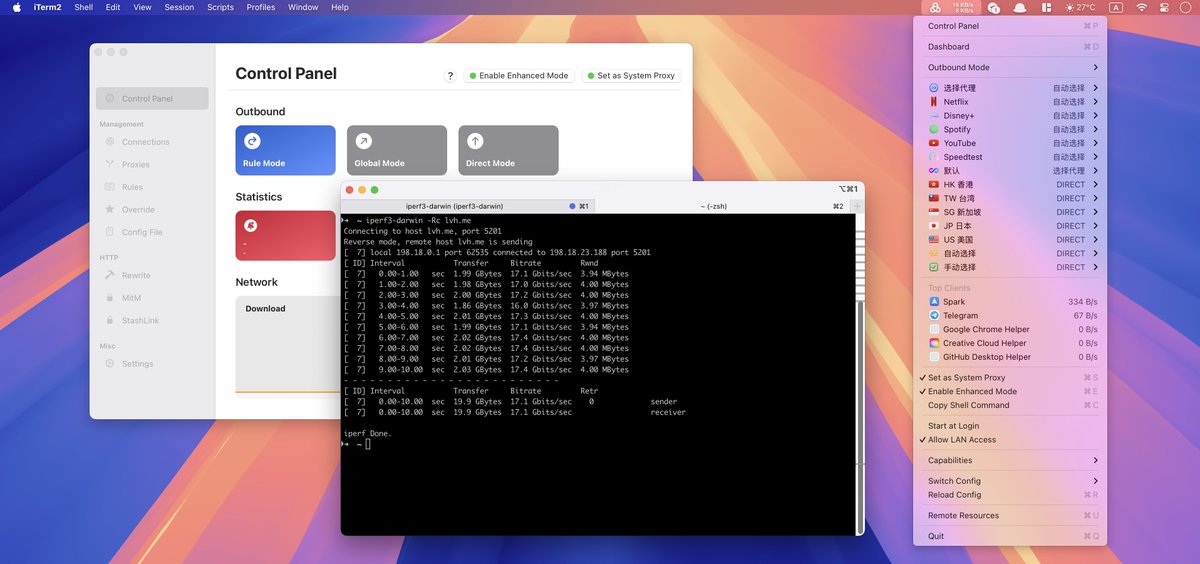Open the Wi-Fi status icon in menu bar
Image resolution: width=1200 pixels, height=564 pixels.
click(1142, 7)
